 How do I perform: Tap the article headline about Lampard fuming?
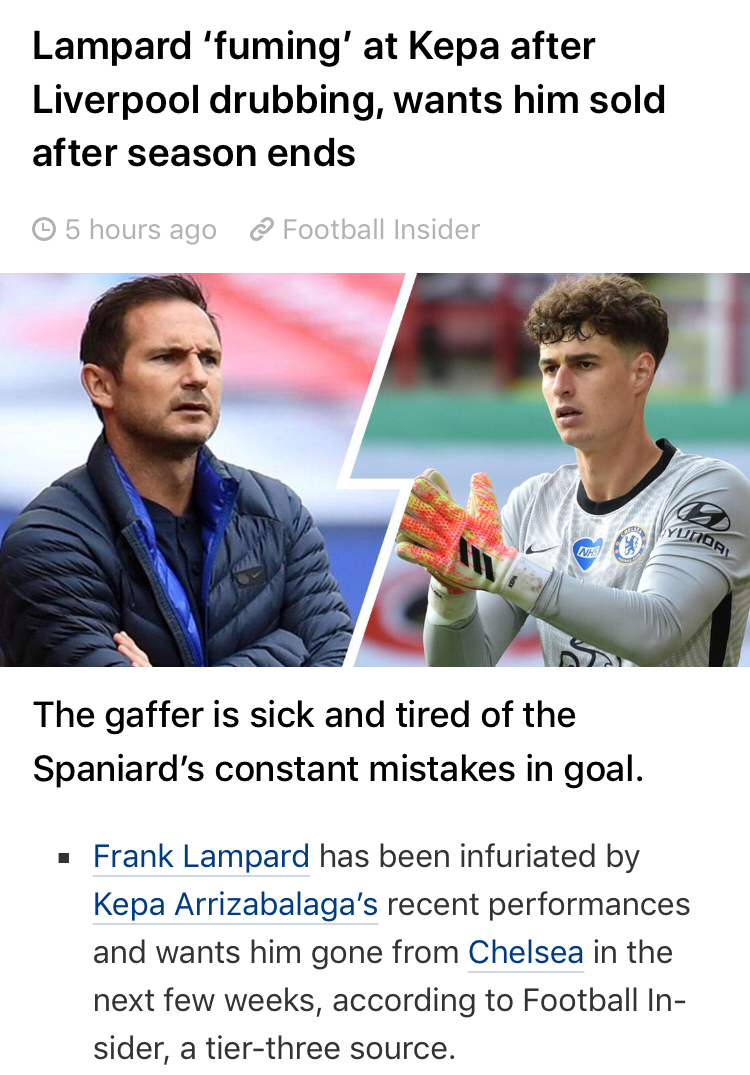click(349, 100)
